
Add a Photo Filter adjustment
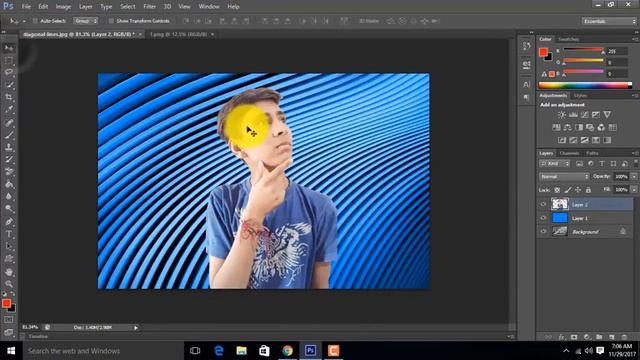click(590, 127)
